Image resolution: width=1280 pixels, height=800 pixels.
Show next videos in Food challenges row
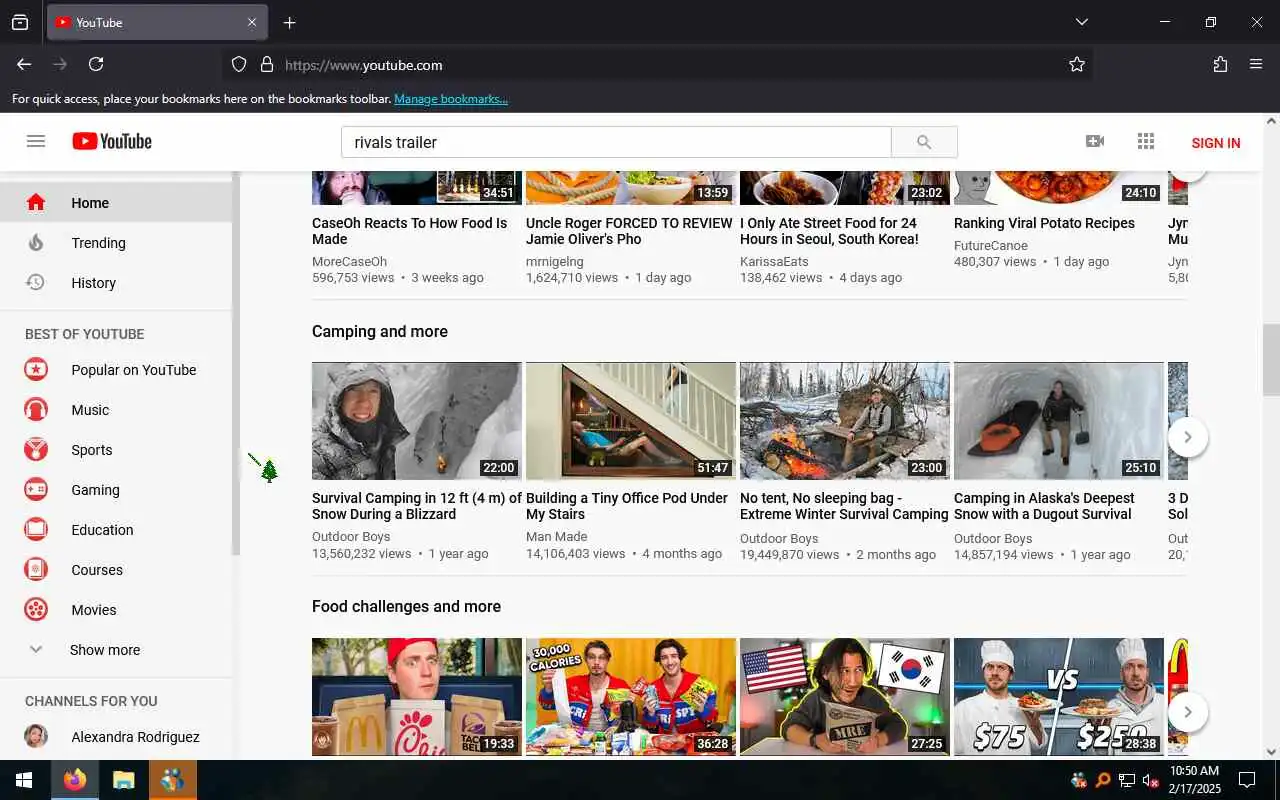[x=1188, y=712]
